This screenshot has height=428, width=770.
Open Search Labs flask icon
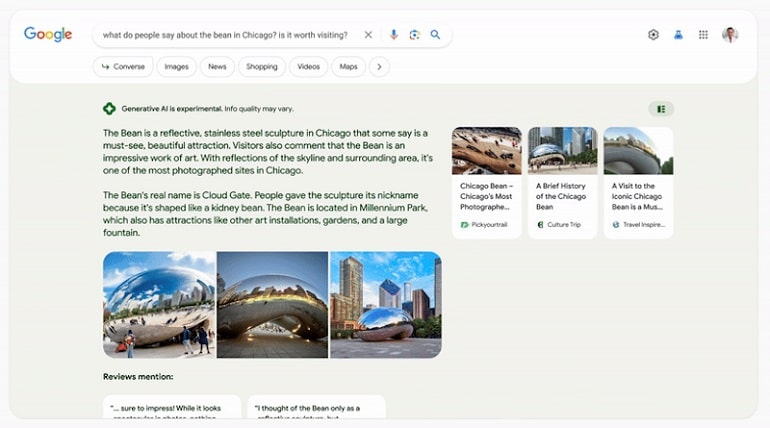678,35
